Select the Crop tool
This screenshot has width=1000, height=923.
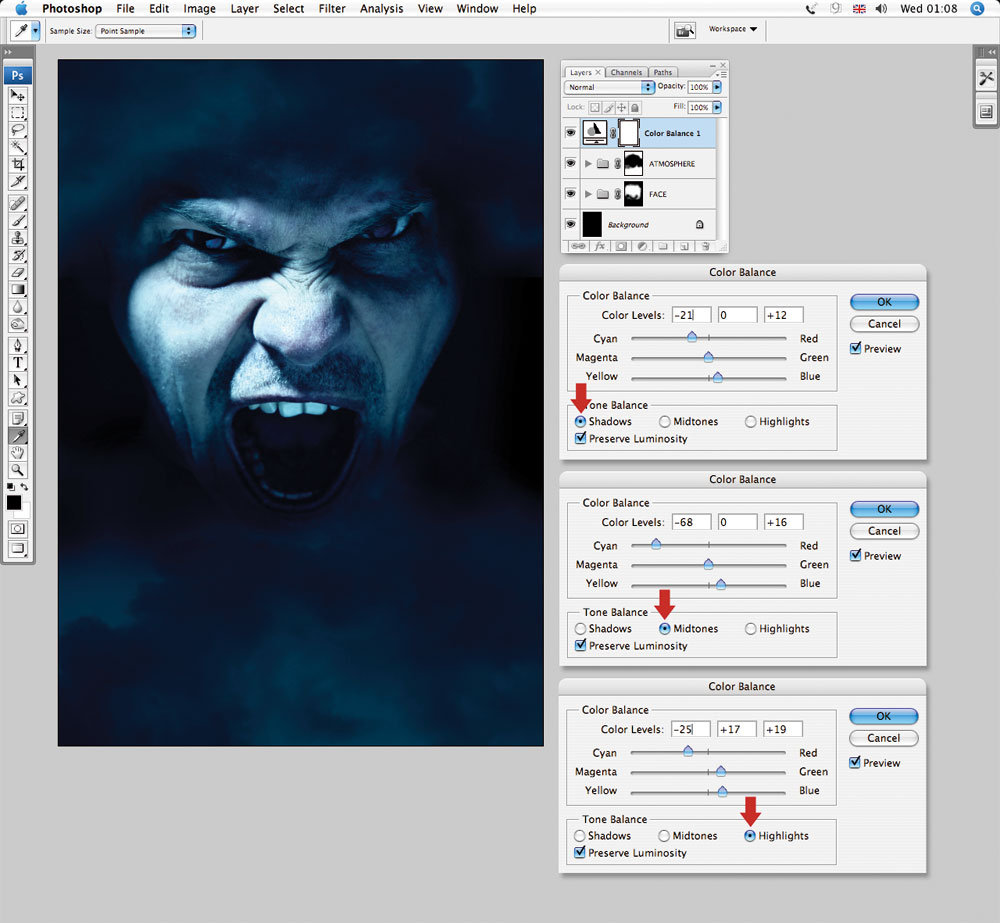point(18,165)
